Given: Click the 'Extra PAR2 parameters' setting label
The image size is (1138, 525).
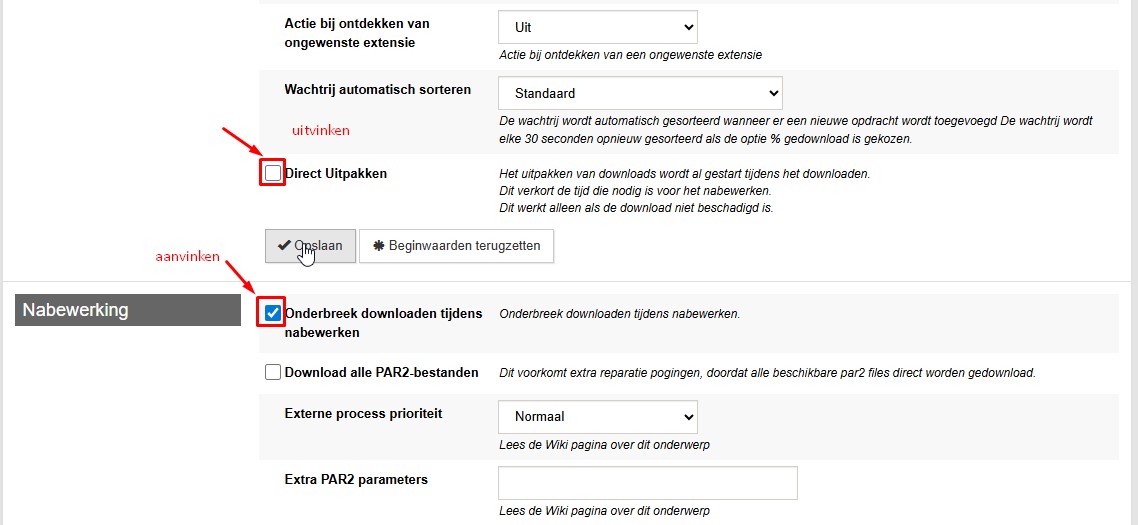Looking at the screenshot, I should click(356, 480).
